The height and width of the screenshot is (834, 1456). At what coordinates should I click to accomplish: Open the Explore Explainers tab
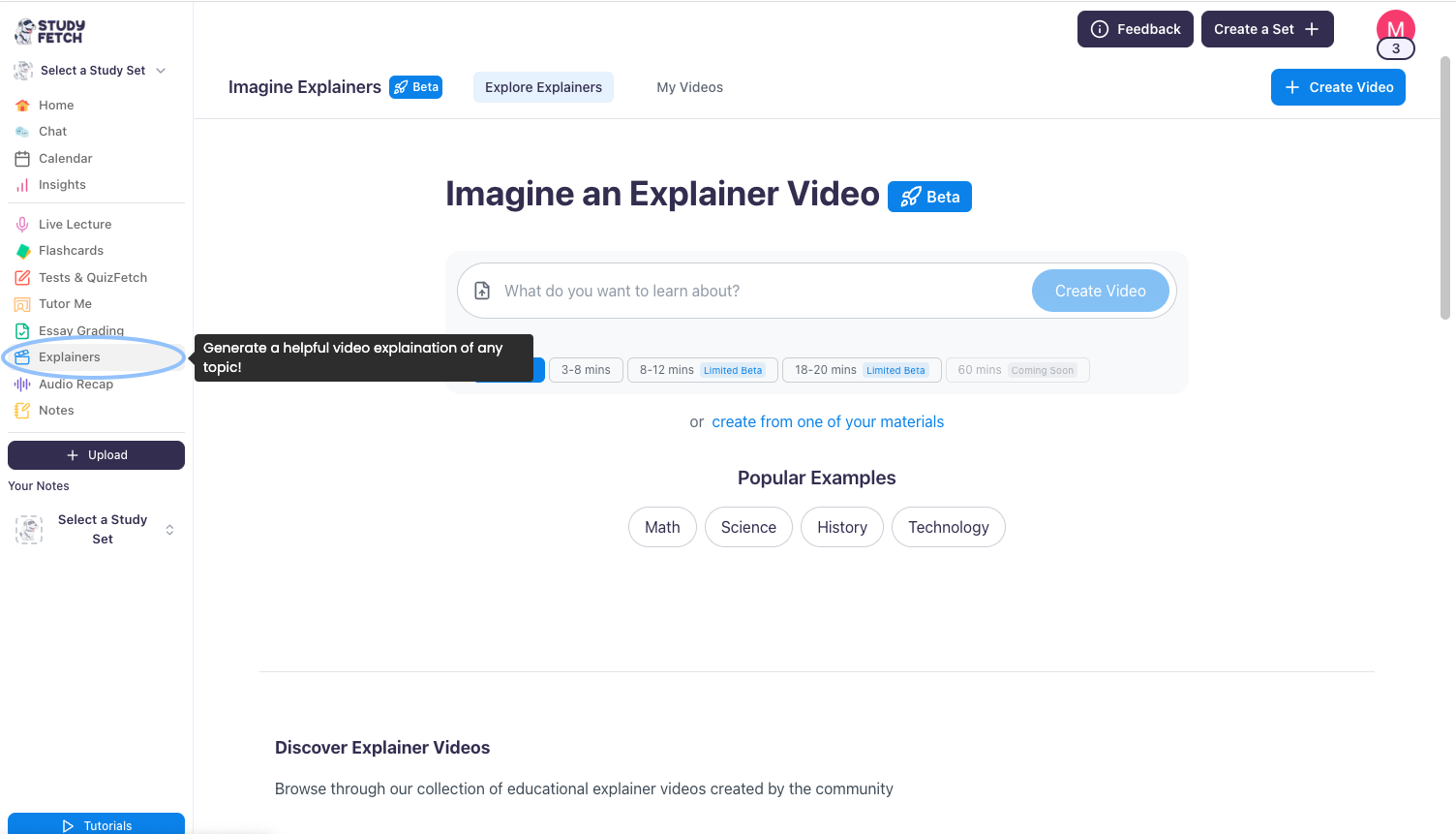click(543, 87)
